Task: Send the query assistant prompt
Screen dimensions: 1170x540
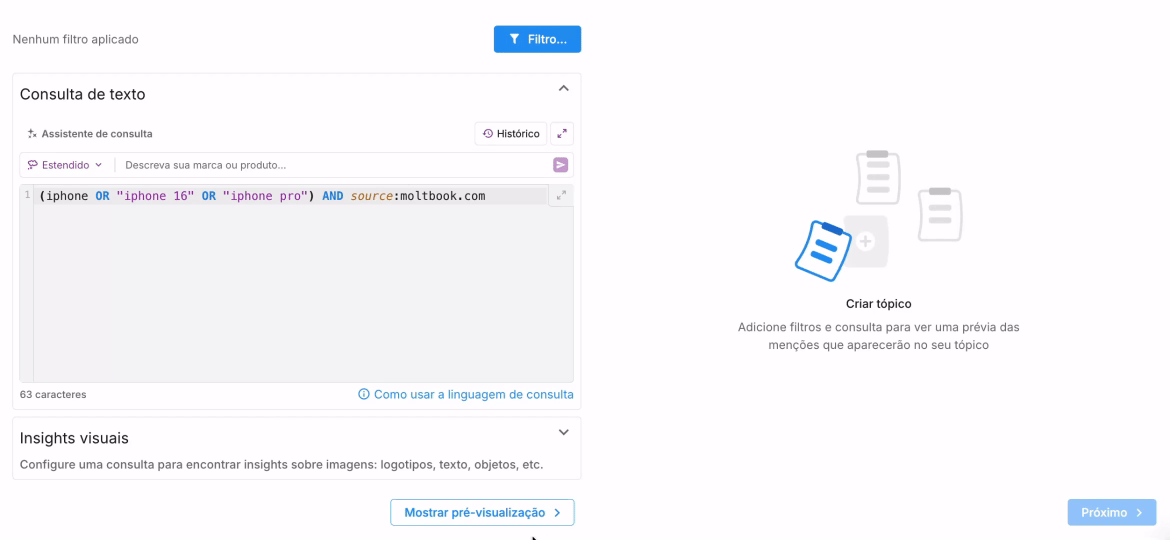Action: [560, 165]
